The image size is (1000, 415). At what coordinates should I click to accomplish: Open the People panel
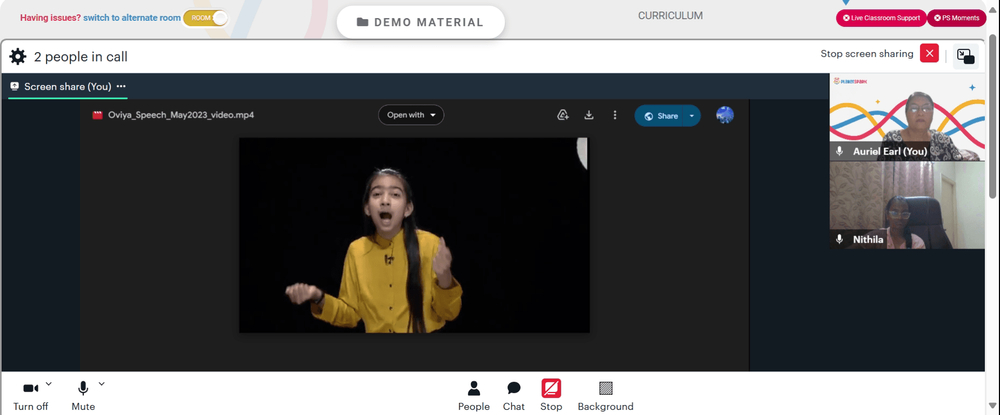[x=474, y=396]
